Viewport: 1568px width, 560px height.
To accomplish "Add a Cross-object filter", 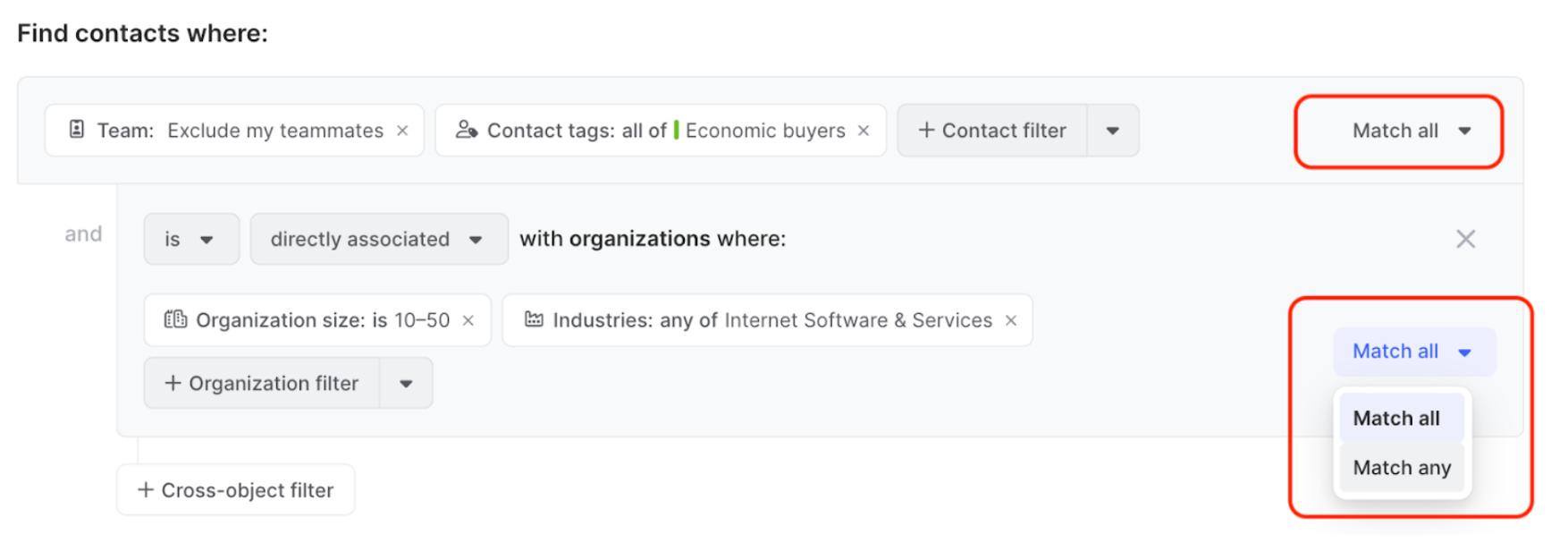I will tap(235, 490).
